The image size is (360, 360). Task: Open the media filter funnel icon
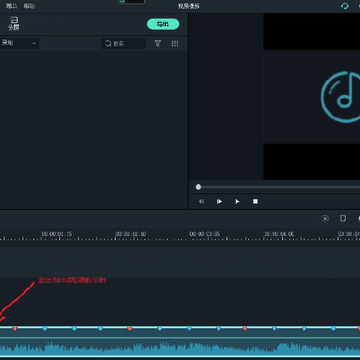(158, 43)
